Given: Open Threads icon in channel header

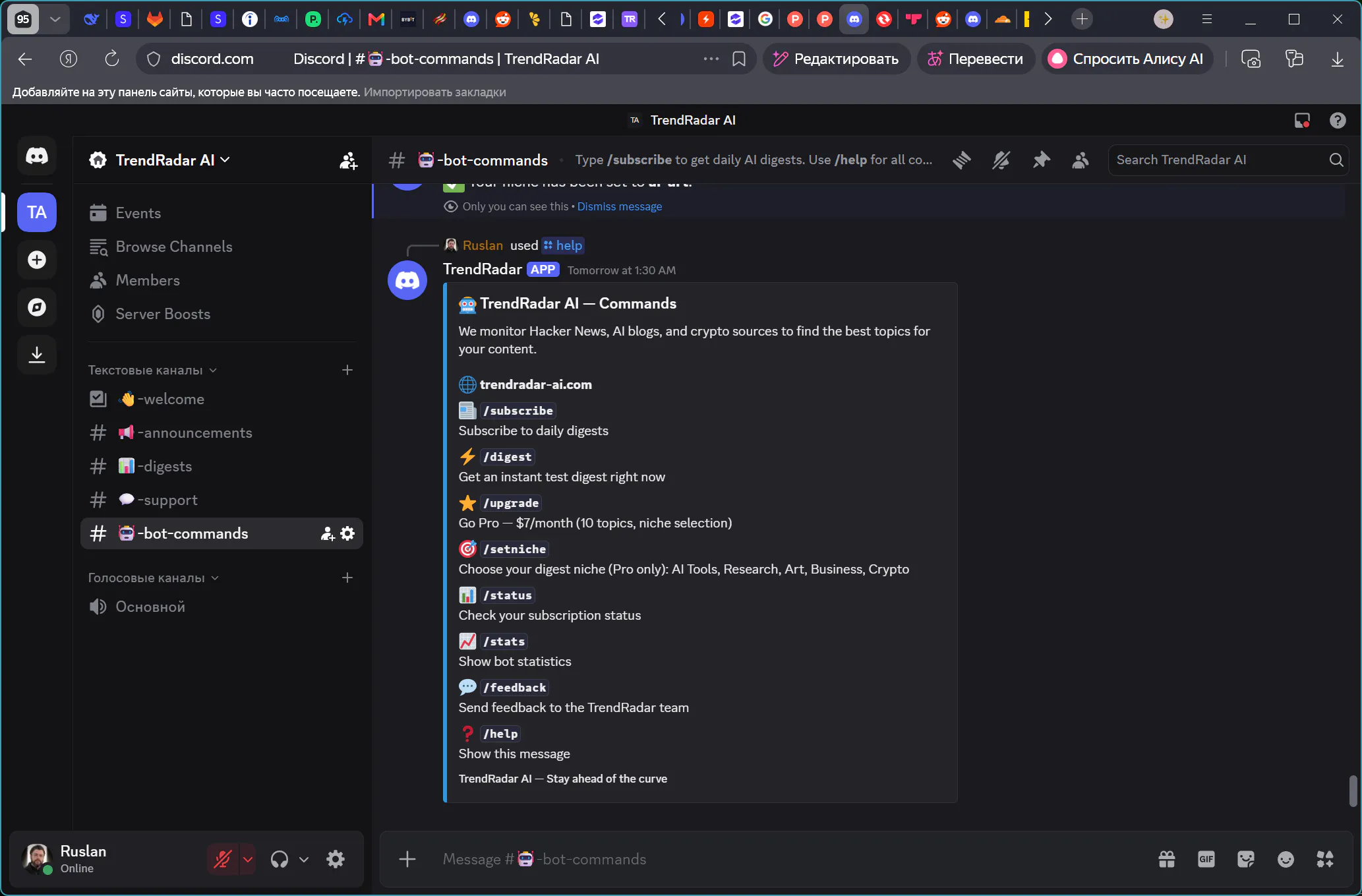Looking at the screenshot, I should 961,160.
